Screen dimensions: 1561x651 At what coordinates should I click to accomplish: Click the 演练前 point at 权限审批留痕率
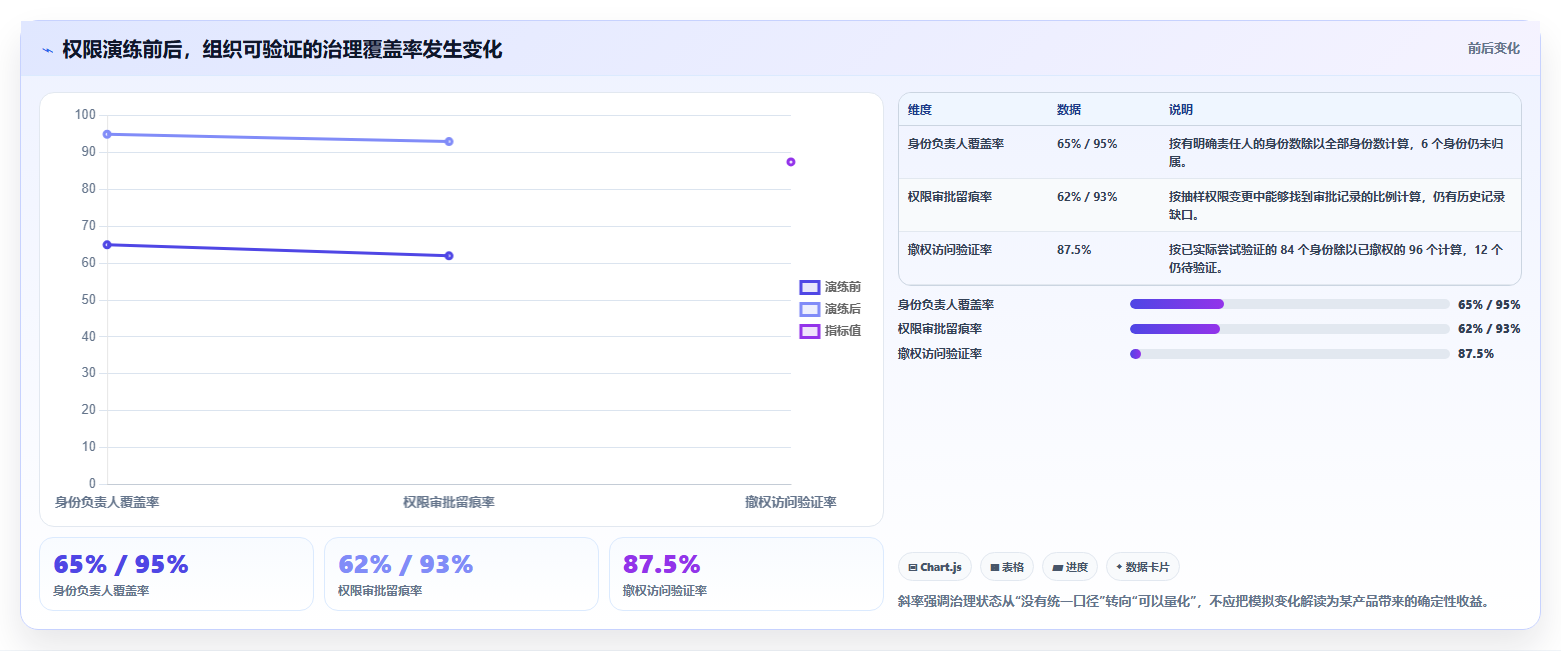click(x=449, y=256)
